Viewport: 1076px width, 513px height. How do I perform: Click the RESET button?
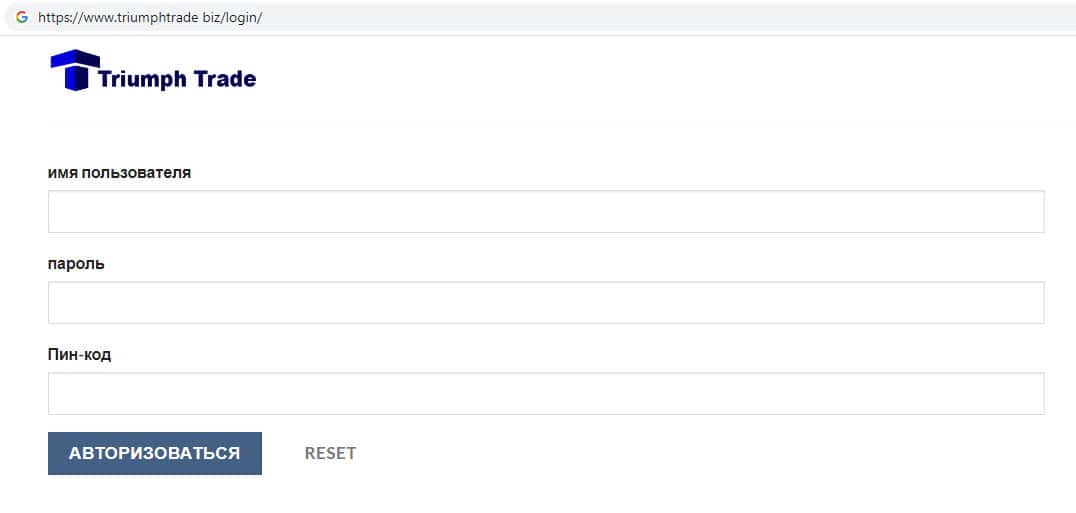330,453
